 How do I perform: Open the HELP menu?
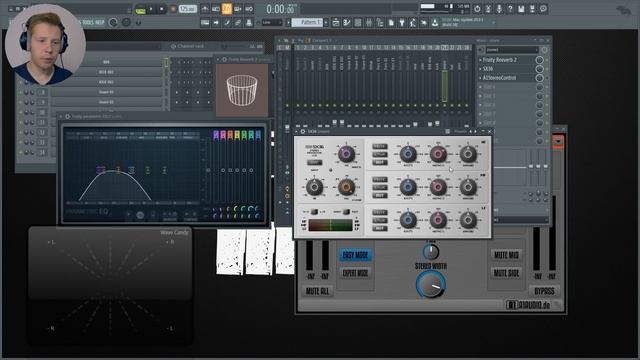point(100,22)
